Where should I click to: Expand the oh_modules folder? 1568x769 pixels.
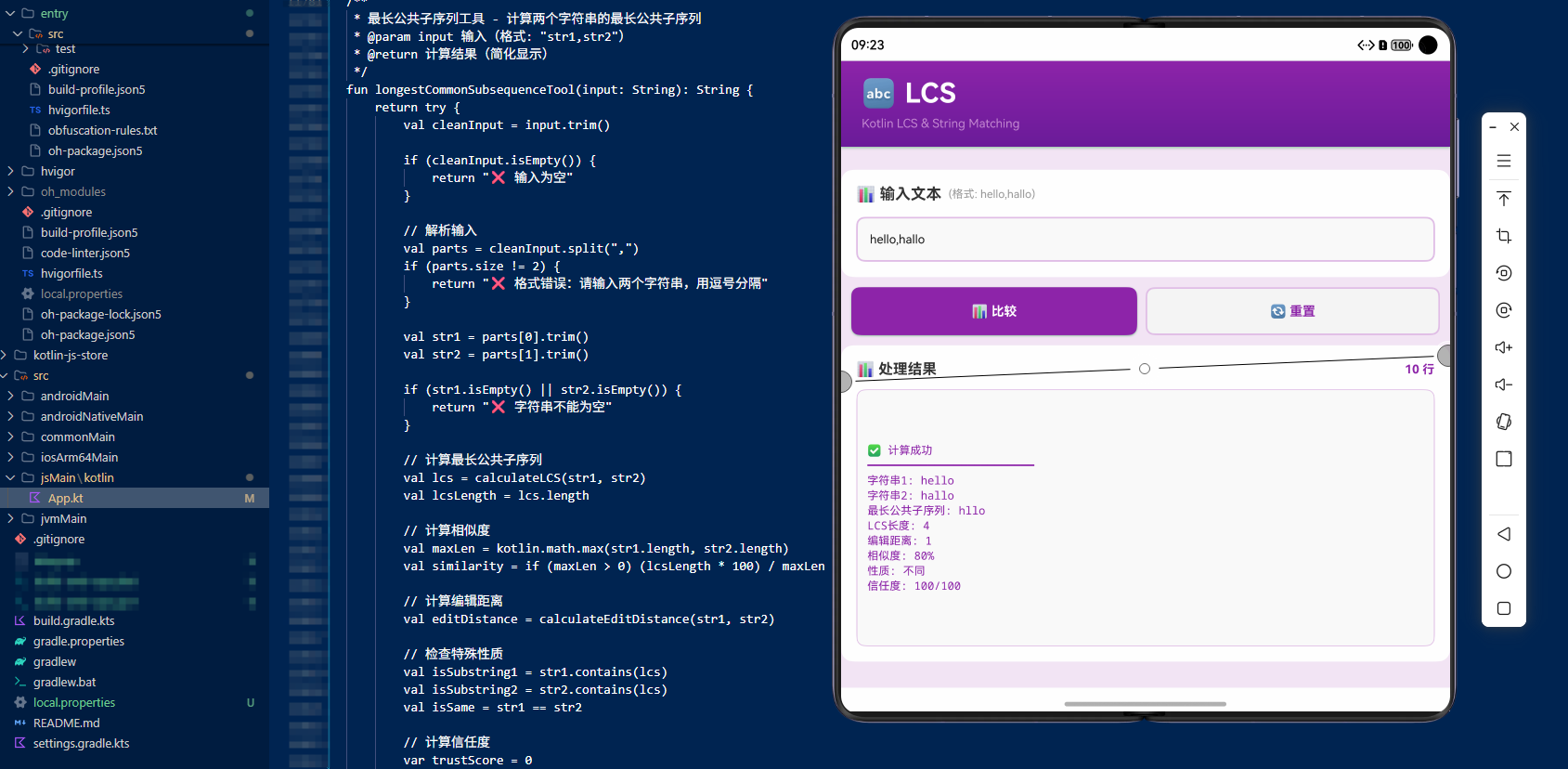click(10, 191)
